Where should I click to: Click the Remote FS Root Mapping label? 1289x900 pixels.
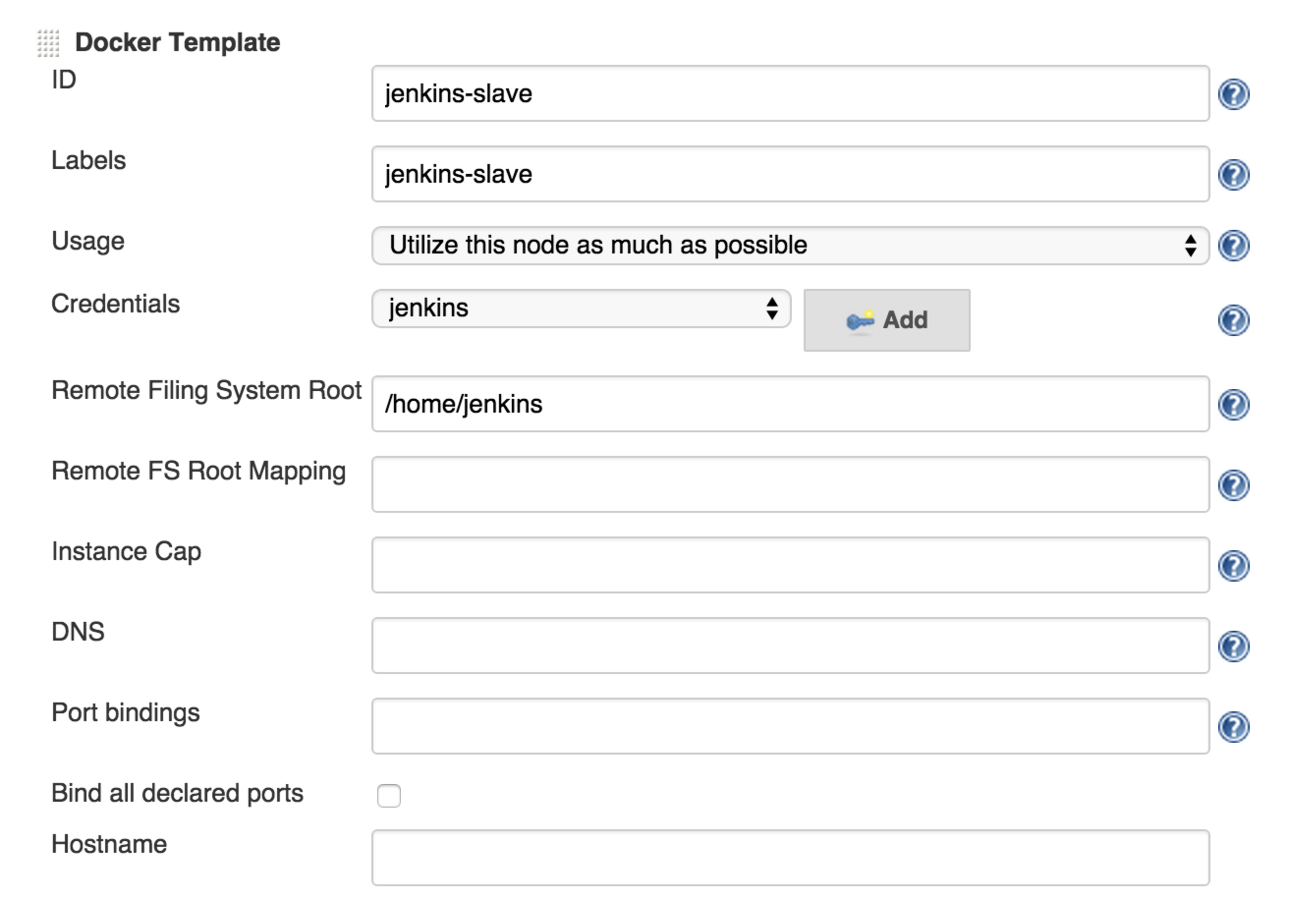click(199, 471)
